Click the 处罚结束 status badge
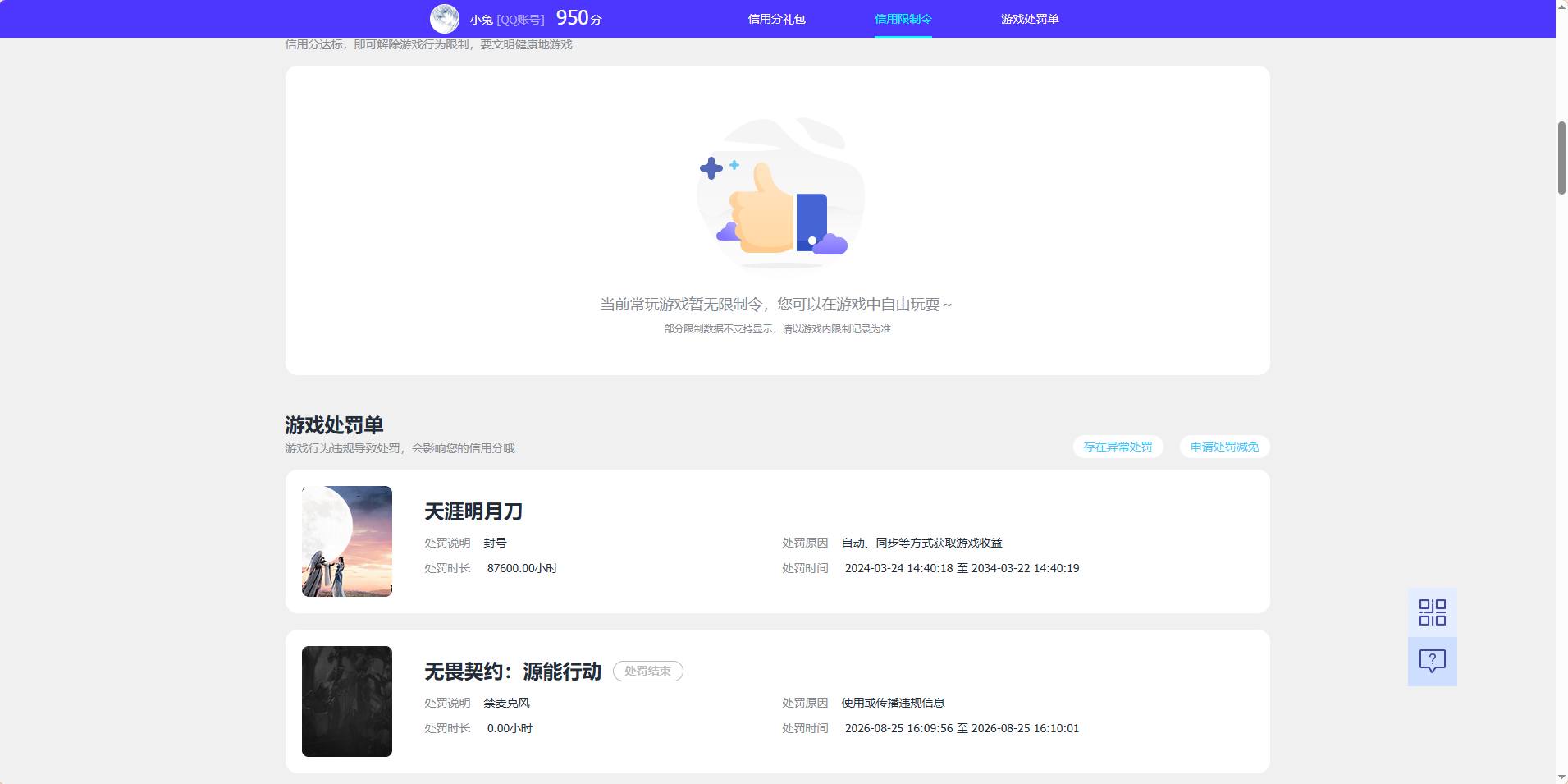 pos(648,671)
